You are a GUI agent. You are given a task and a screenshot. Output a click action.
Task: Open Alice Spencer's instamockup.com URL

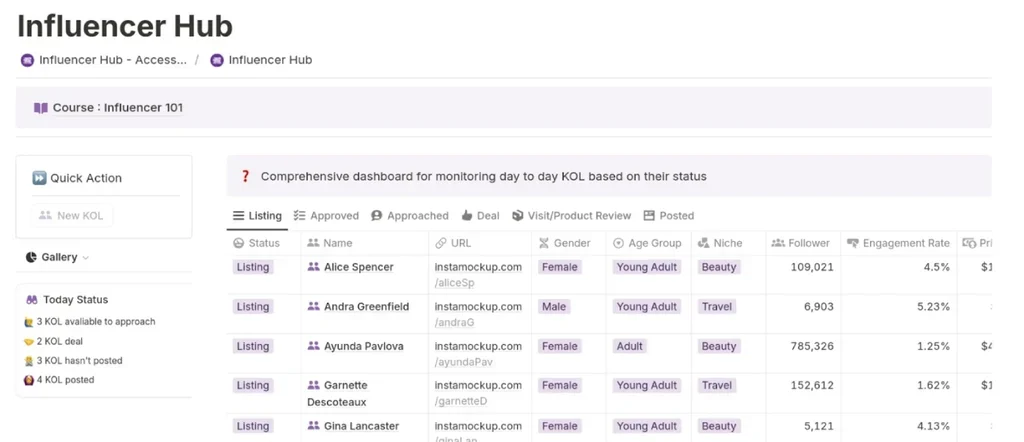coord(479,267)
